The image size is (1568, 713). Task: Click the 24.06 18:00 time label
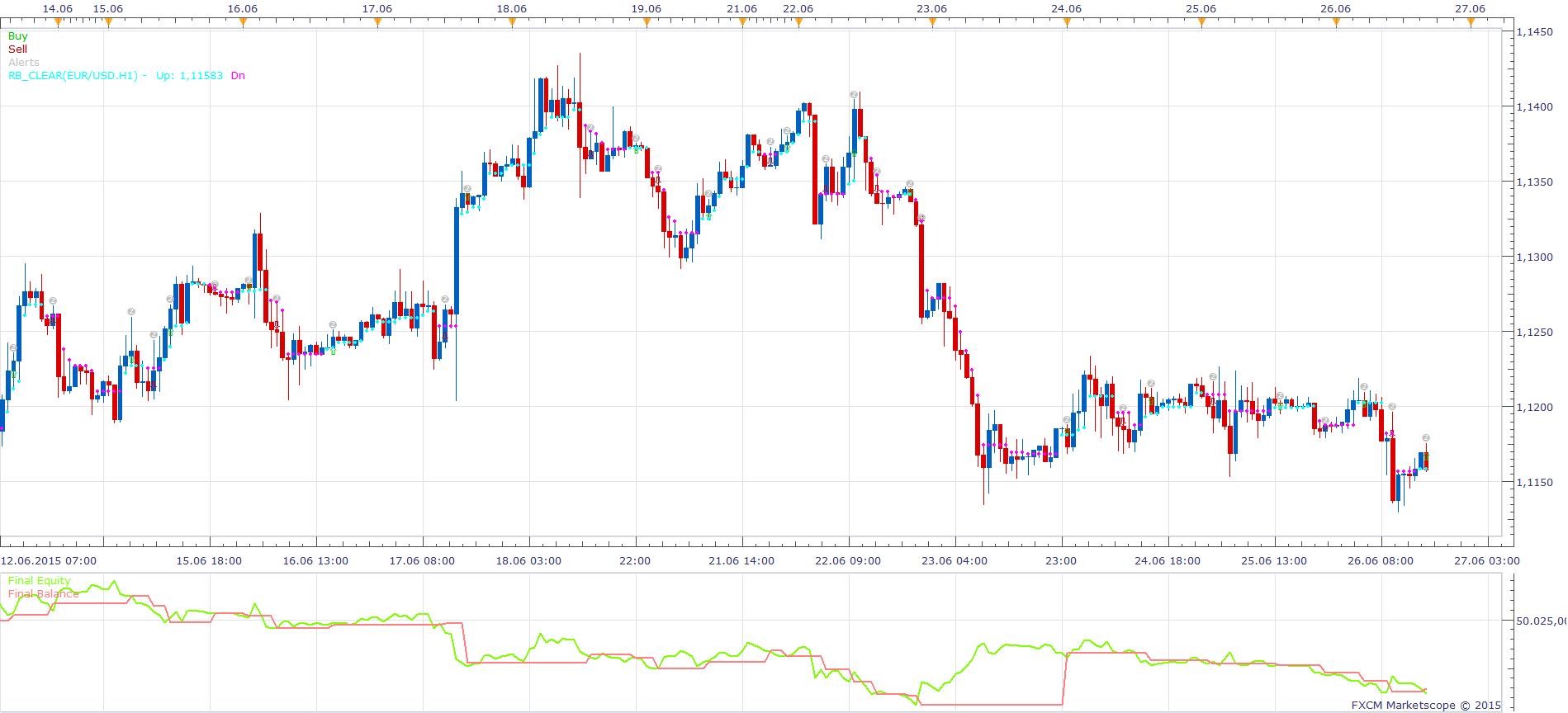click(1168, 561)
